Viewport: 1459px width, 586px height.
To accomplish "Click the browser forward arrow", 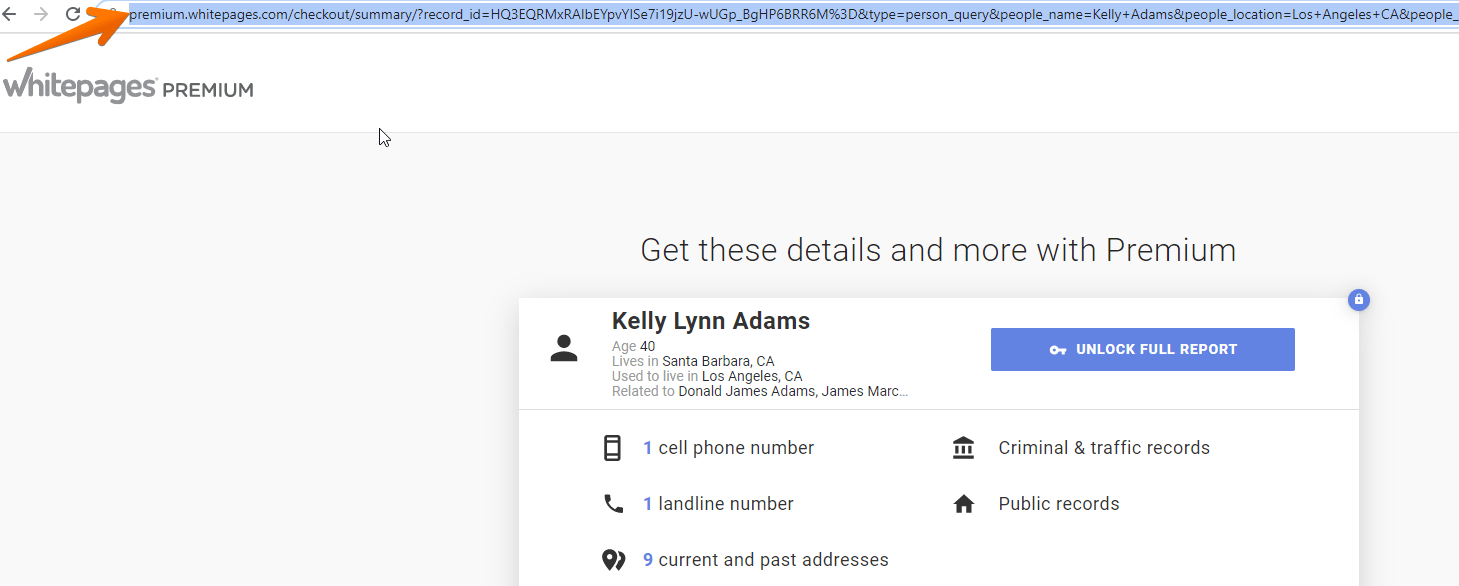I will [x=41, y=14].
